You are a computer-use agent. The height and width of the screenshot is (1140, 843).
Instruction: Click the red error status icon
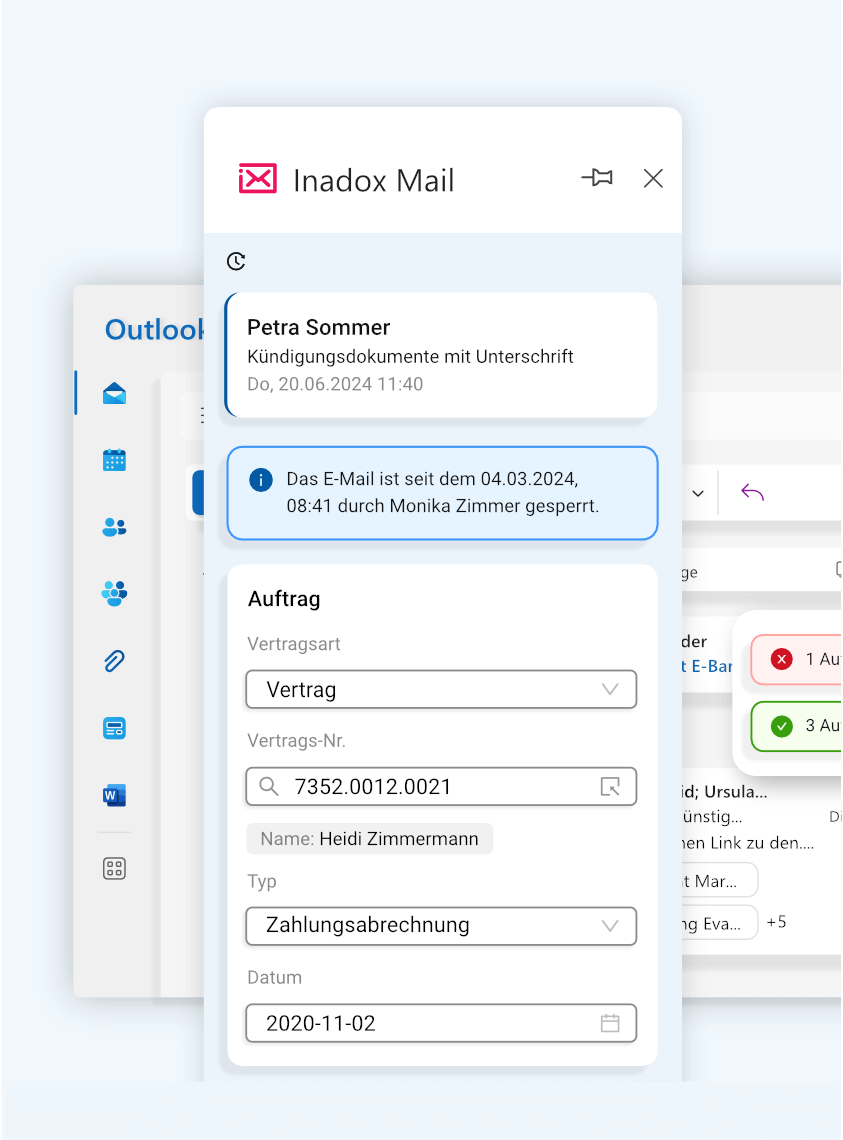(x=782, y=659)
